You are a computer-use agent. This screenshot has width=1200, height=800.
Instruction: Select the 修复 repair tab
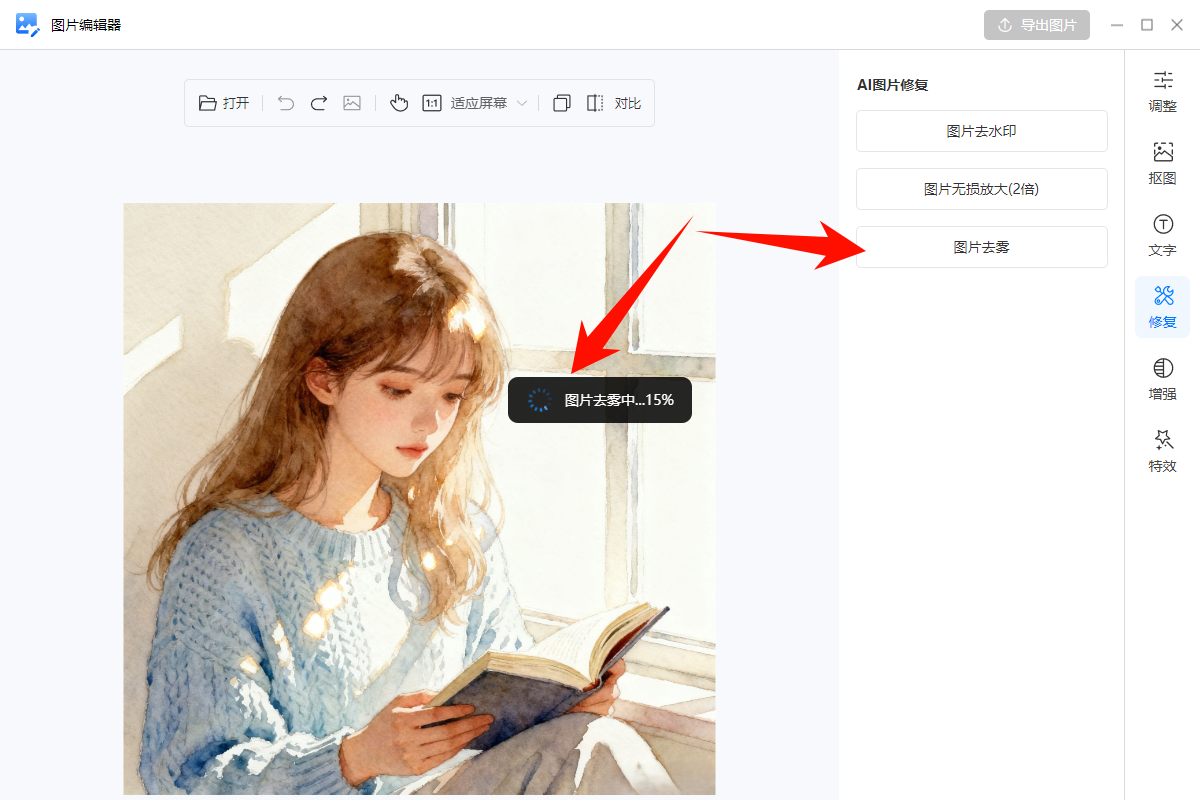1162,307
